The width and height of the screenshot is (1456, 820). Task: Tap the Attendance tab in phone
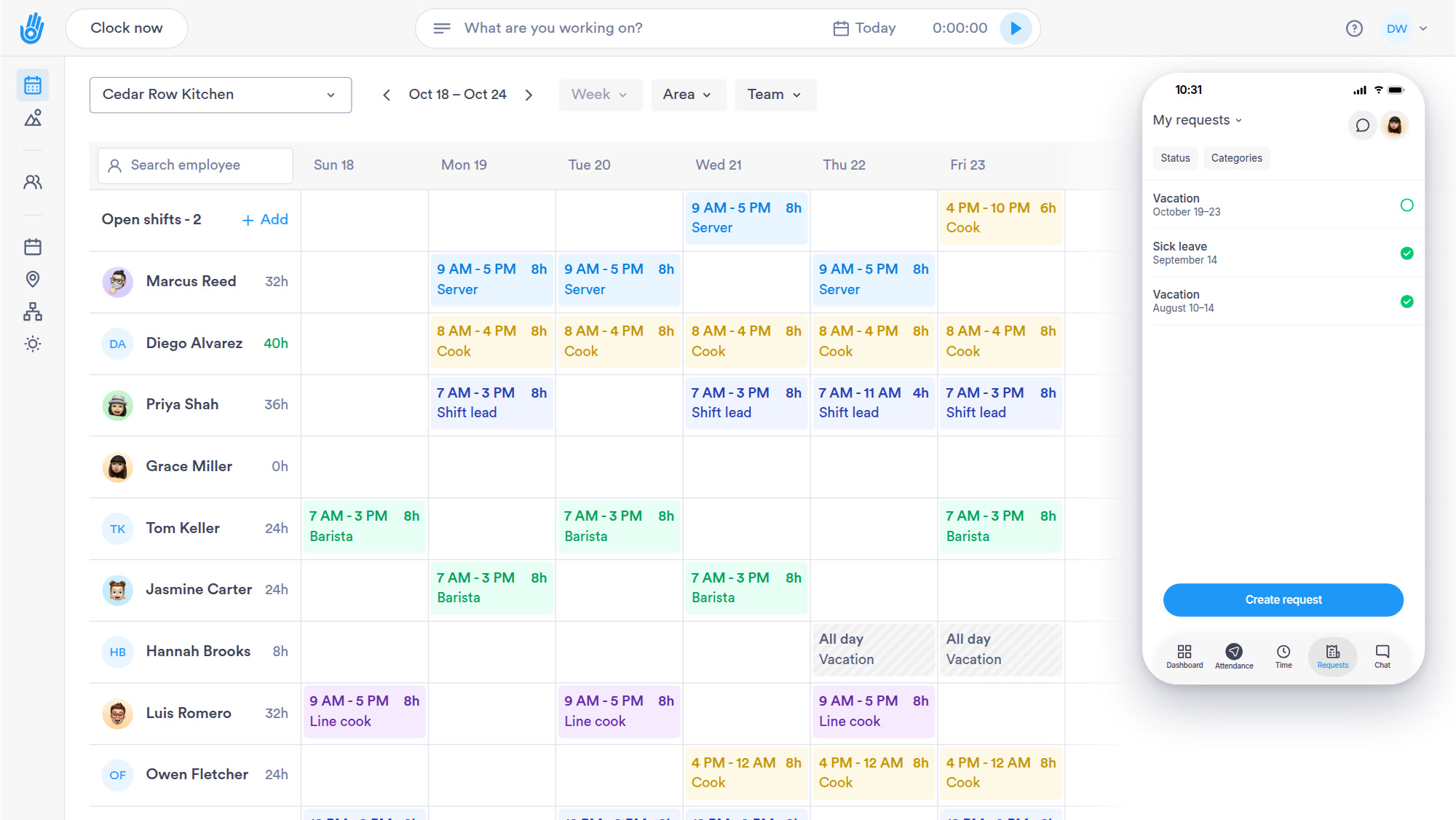point(1234,656)
